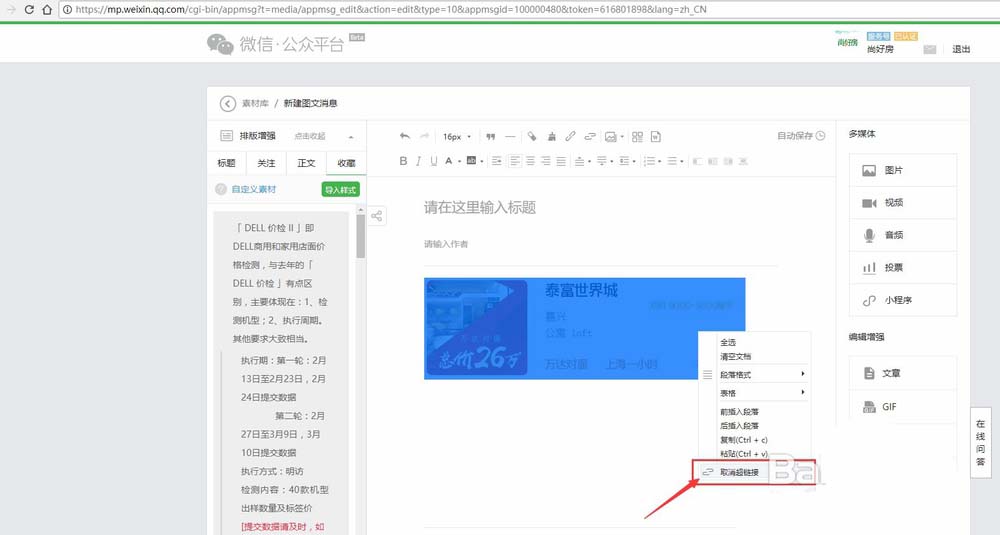Click the back arrow next to 素材库
The image size is (1000, 535).
[x=228, y=103]
